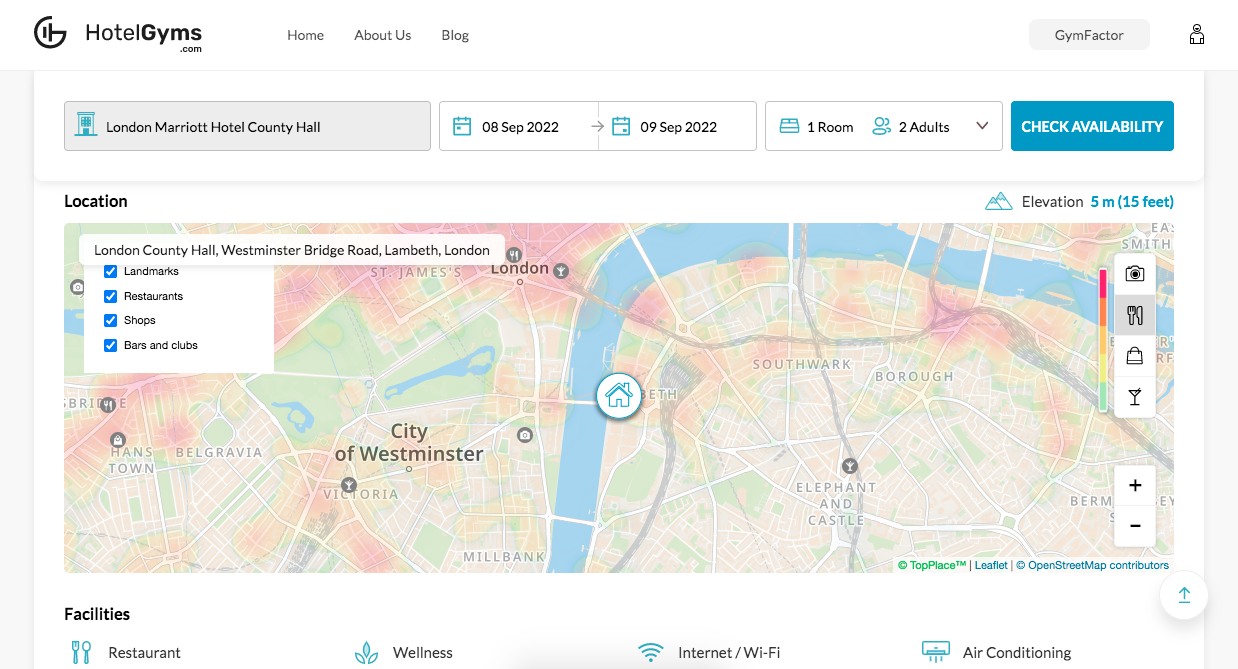Click the Restaurant facility icon

click(x=81, y=652)
